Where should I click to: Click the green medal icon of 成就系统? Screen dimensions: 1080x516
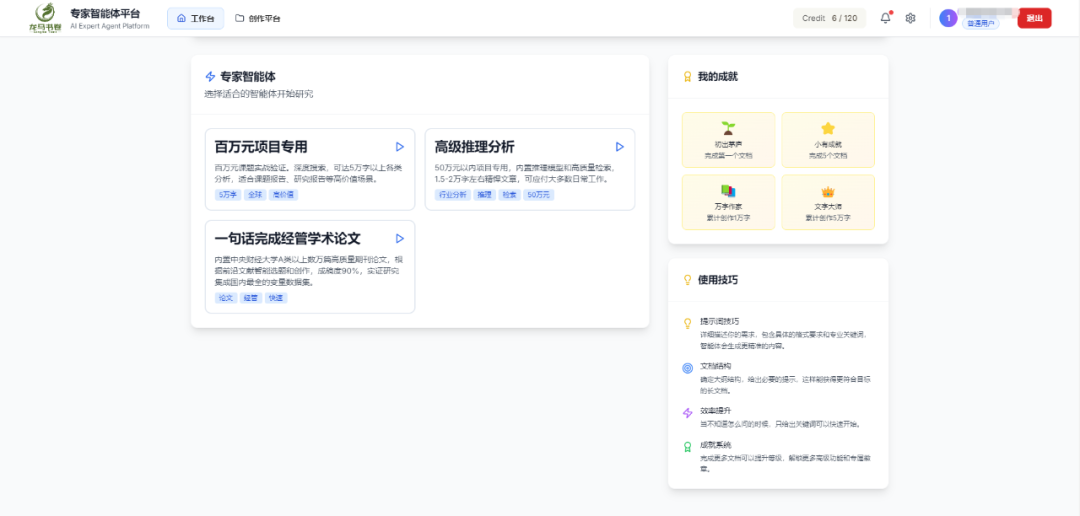tap(687, 446)
